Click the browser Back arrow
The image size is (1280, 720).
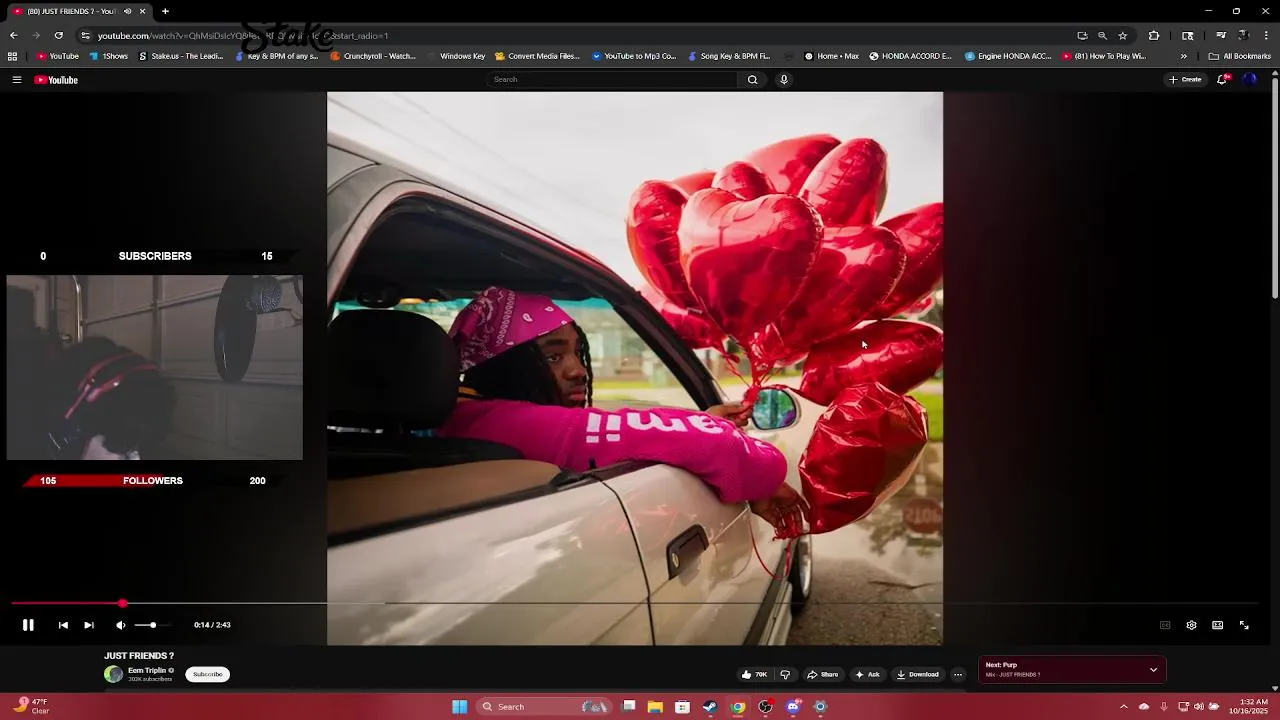pyautogui.click(x=13, y=36)
